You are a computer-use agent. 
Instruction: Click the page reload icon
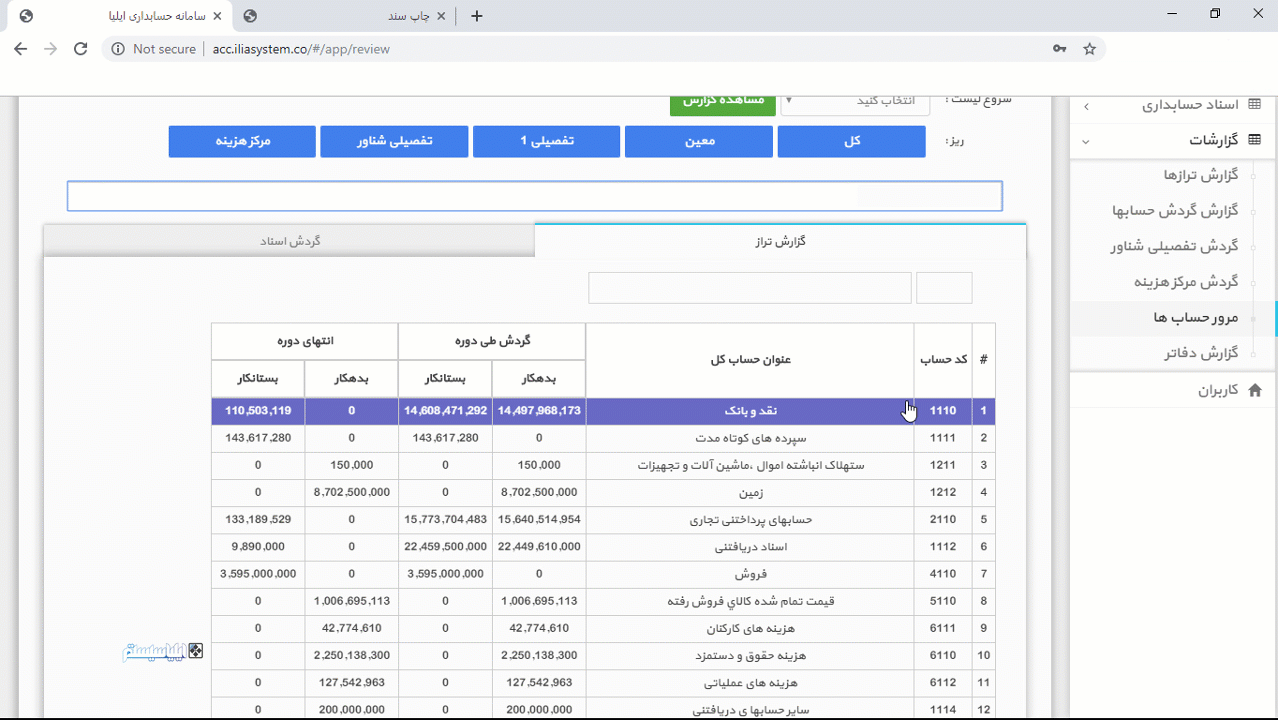coord(81,48)
